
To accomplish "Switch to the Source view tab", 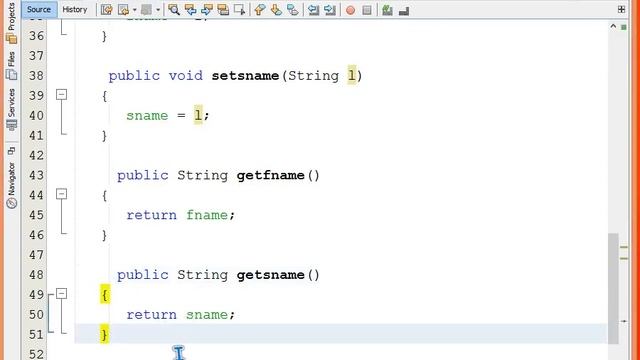I will point(39,9).
